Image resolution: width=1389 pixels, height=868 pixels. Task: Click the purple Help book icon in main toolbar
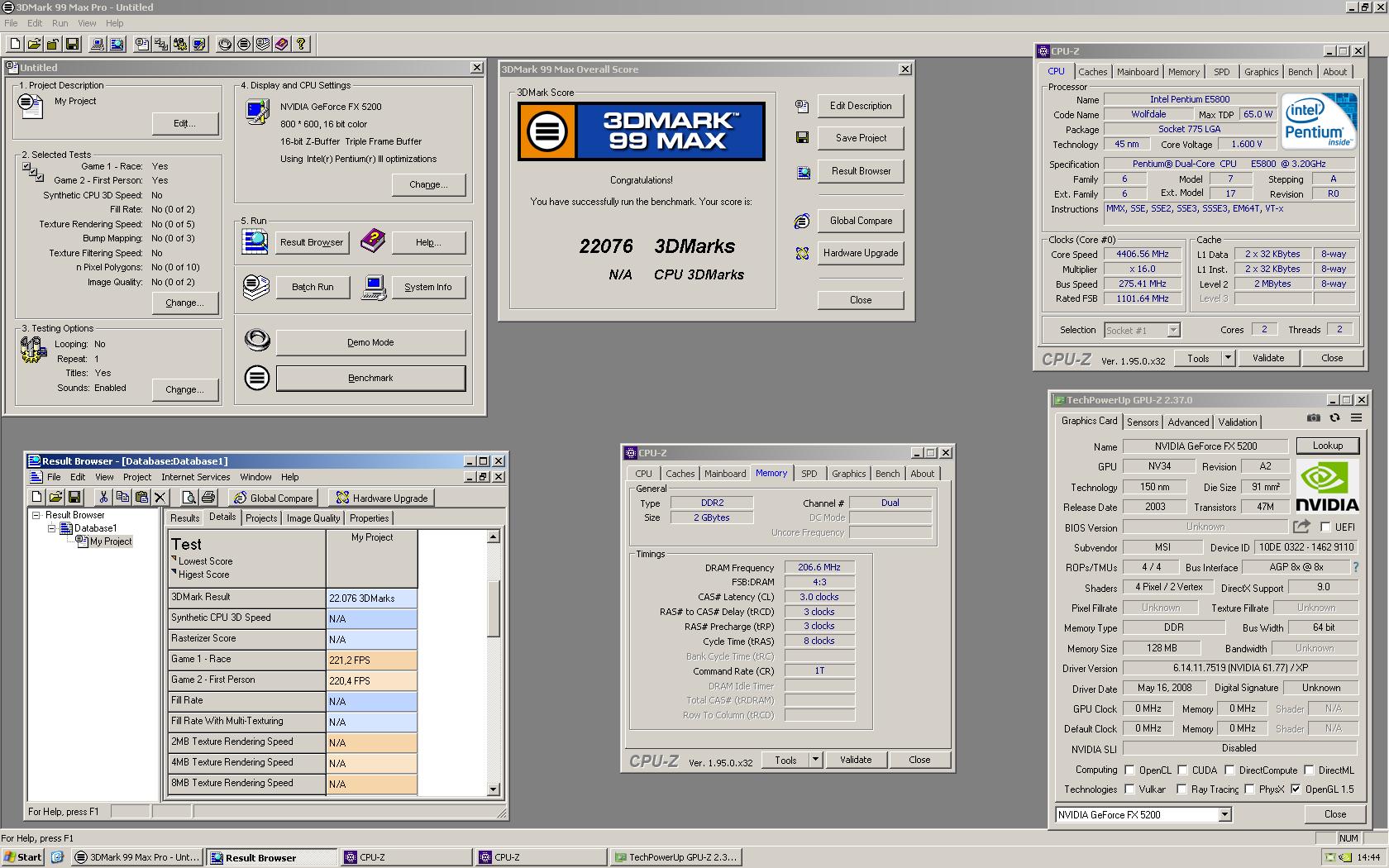coord(282,44)
